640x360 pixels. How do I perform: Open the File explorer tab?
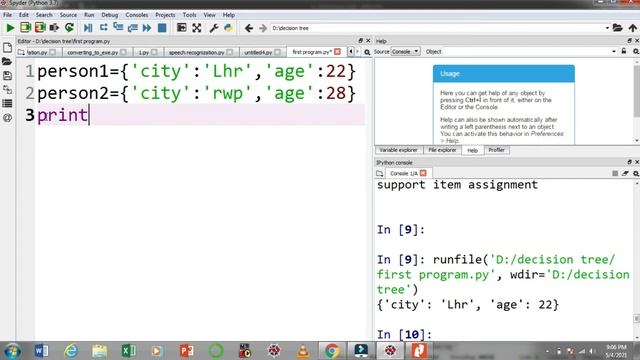click(442, 150)
